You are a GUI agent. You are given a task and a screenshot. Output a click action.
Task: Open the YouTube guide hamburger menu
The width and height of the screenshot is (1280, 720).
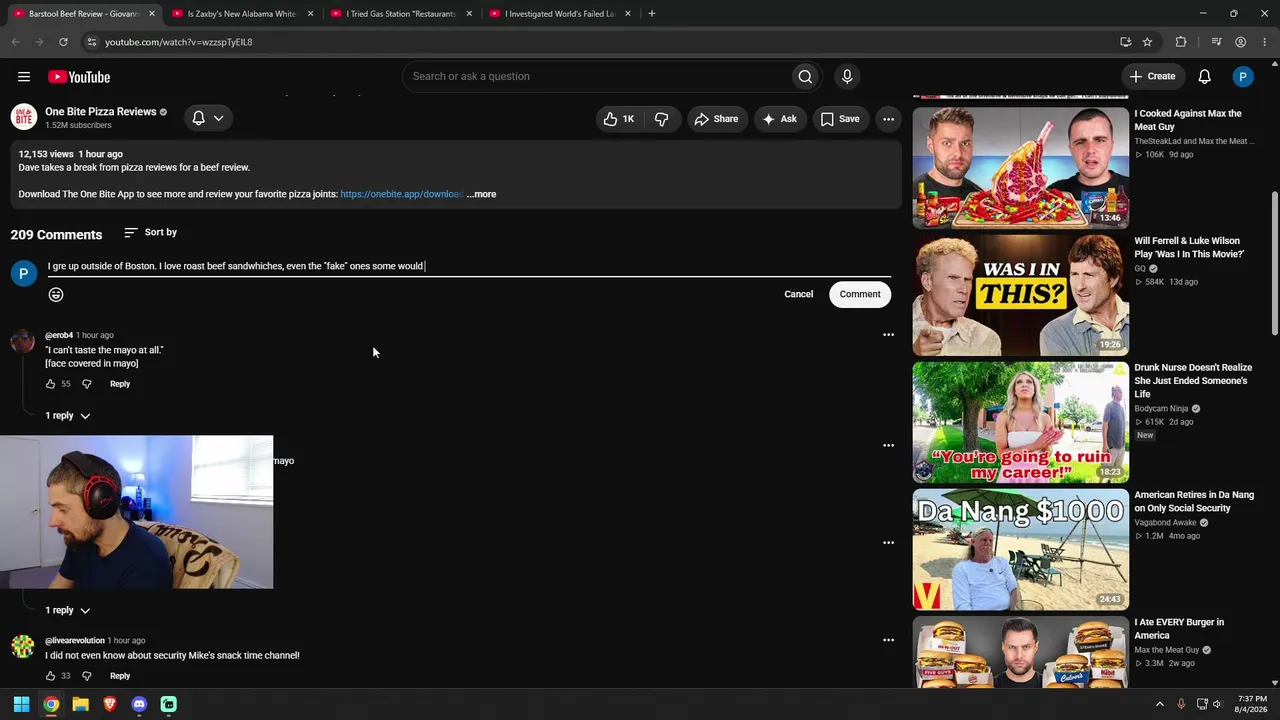(24, 77)
